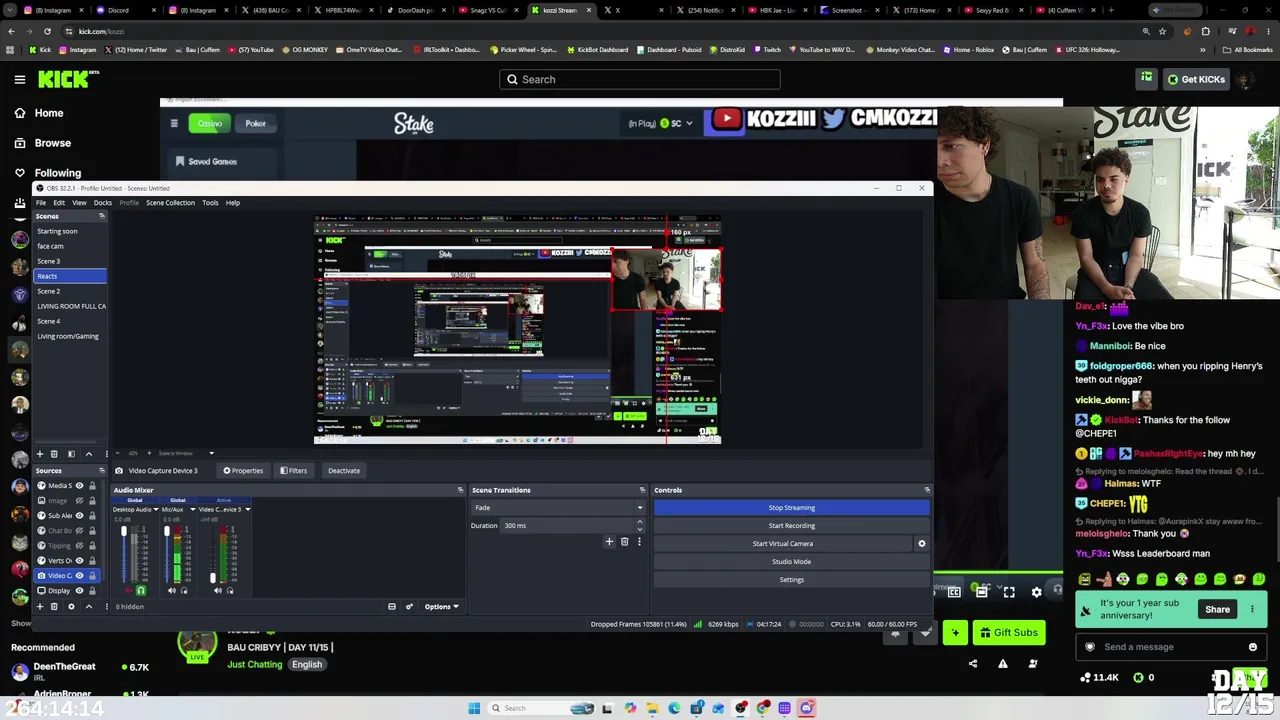1280x720 pixels.
Task: Open Audio Mixer Options dropdown
Action: [441, 607]
